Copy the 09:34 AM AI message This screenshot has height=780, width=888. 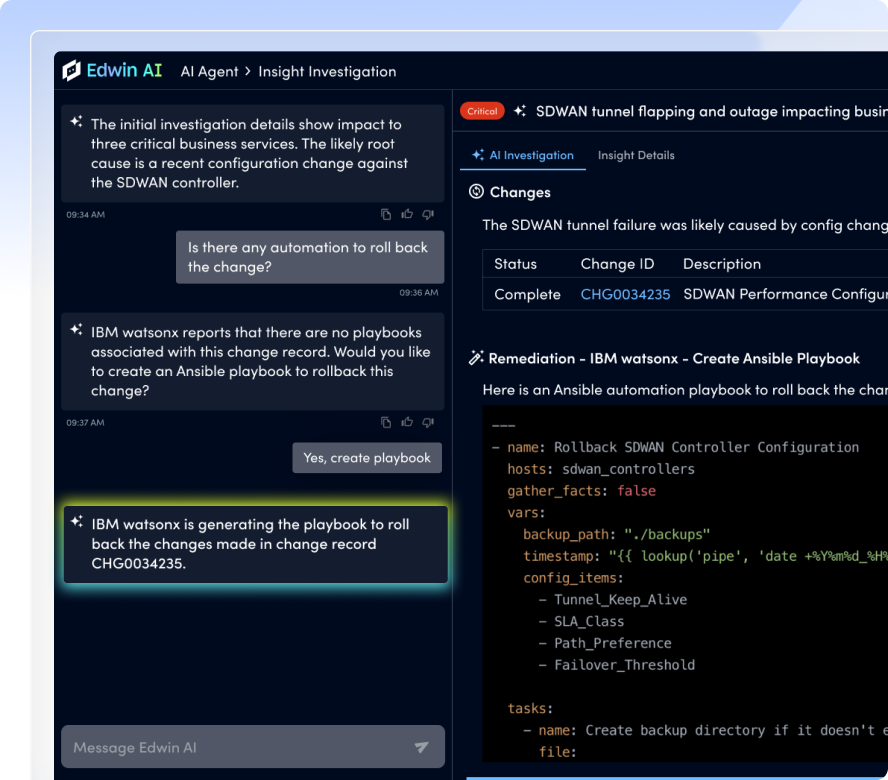point(386,214)
